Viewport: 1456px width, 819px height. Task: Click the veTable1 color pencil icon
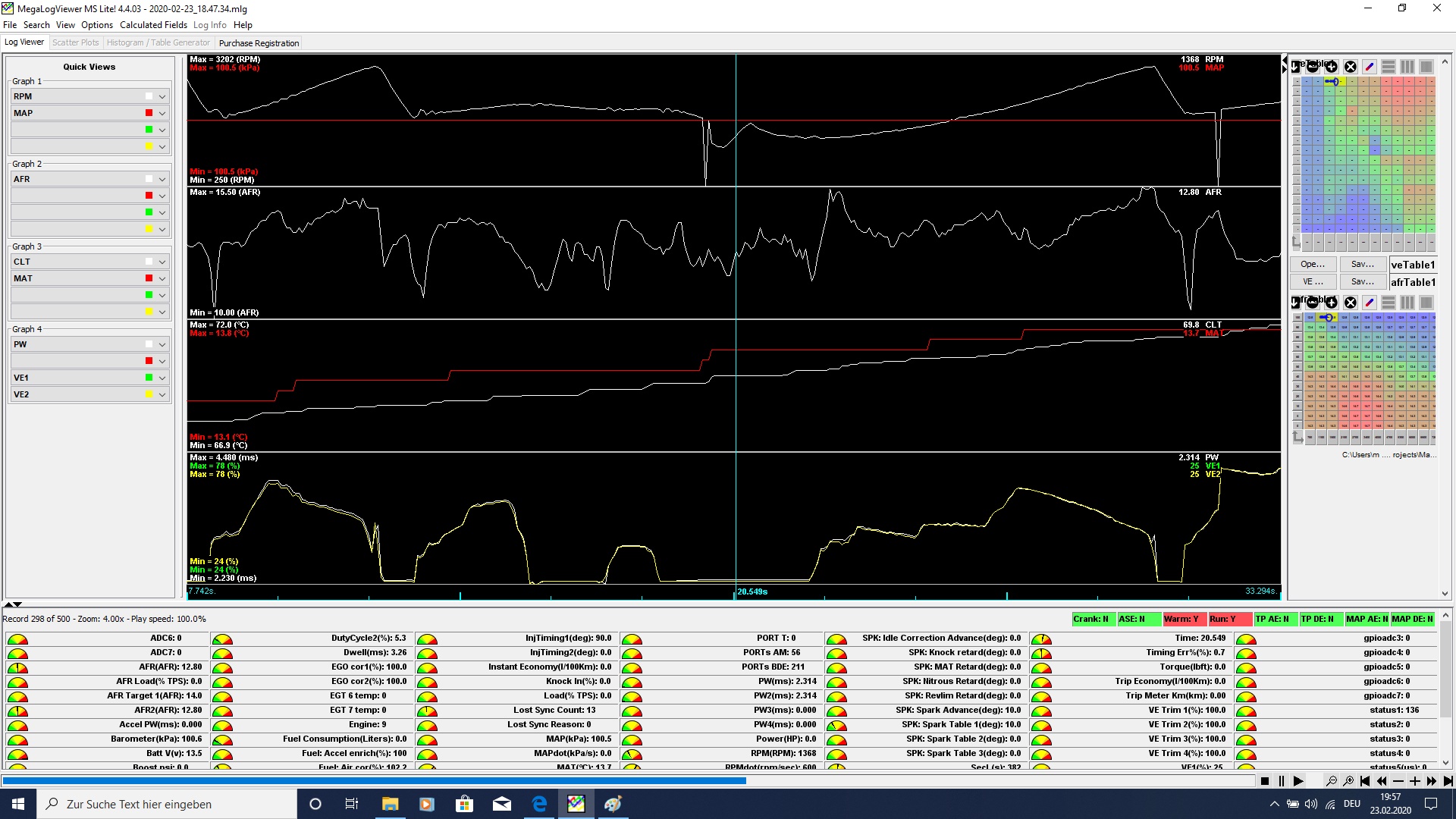coord(1370,67)
